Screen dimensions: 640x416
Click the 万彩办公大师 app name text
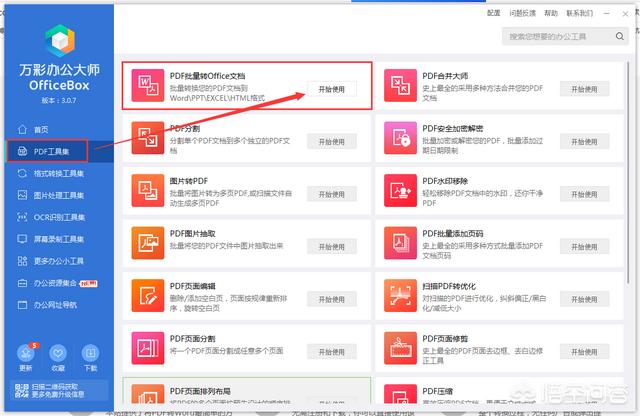[x=60, y=70]
